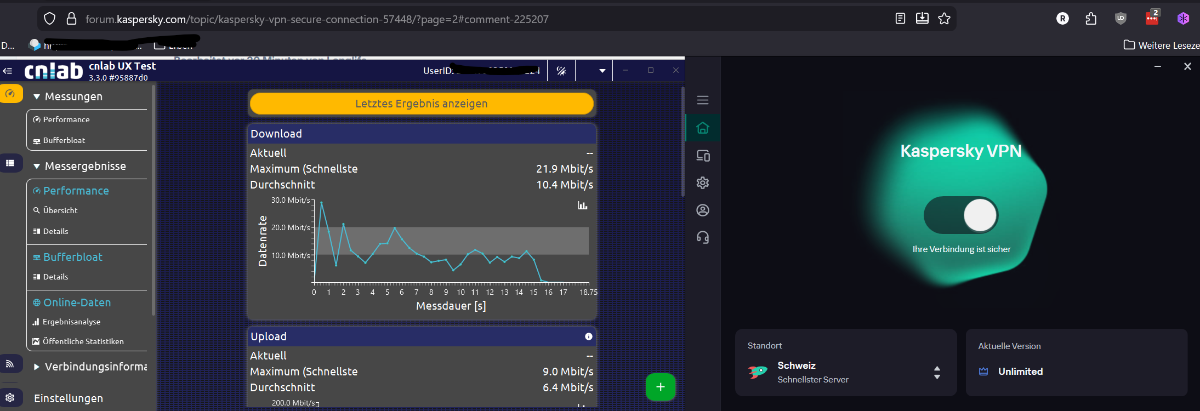Screen dimensions: 1200x411
Task: Open Übersicht under Performance results
Action: pyautogui.click(x=55, y=210)
